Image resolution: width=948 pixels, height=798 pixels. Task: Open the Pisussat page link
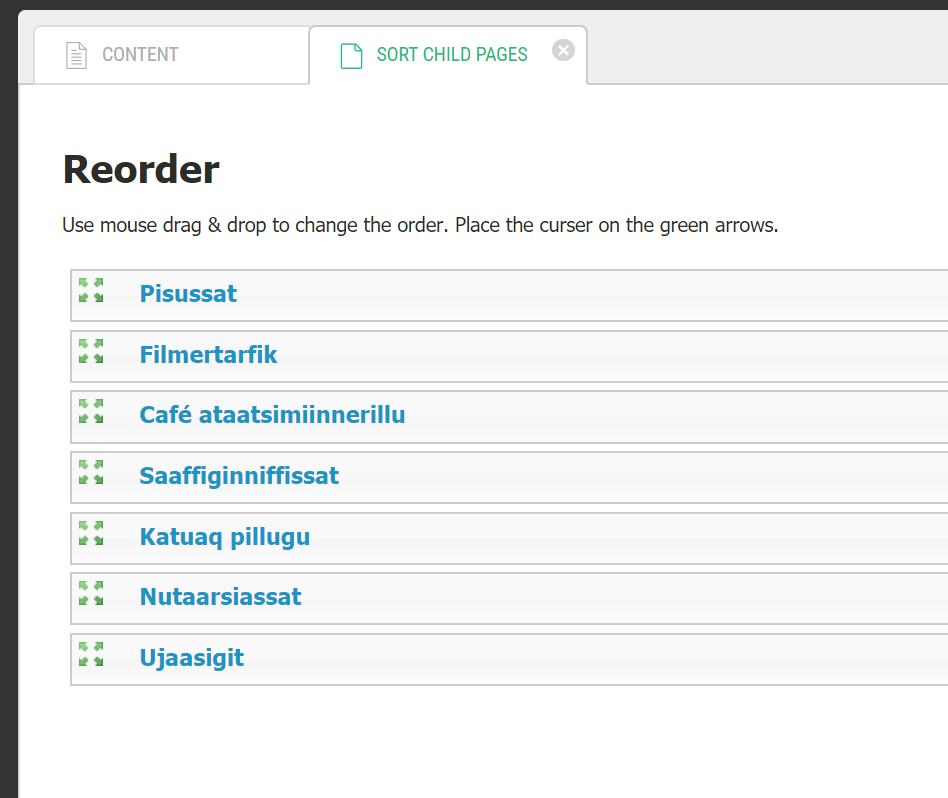pyautogui.click(x=188, y=294)
